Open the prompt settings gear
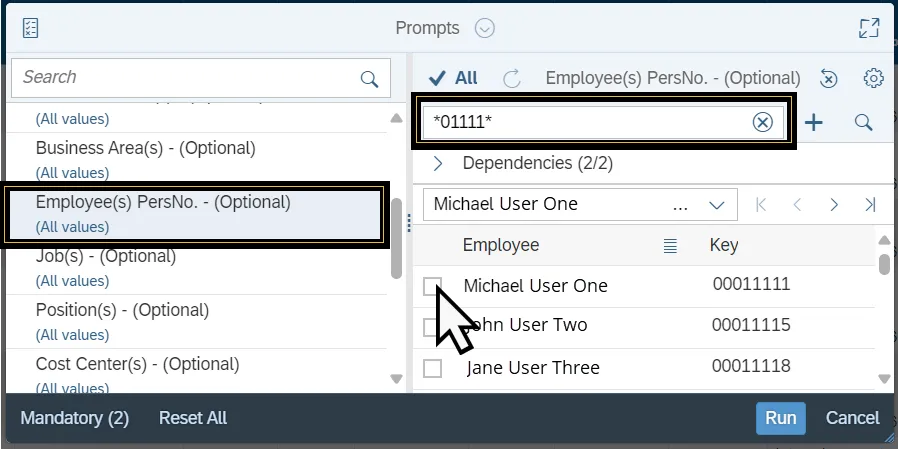 (x=873, y=78)
